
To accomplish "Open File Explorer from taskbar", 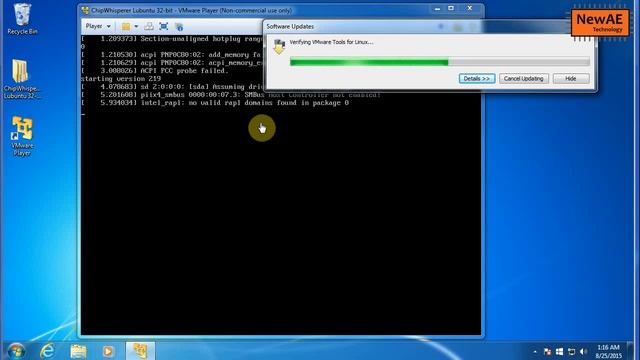I will coord(78,351).
